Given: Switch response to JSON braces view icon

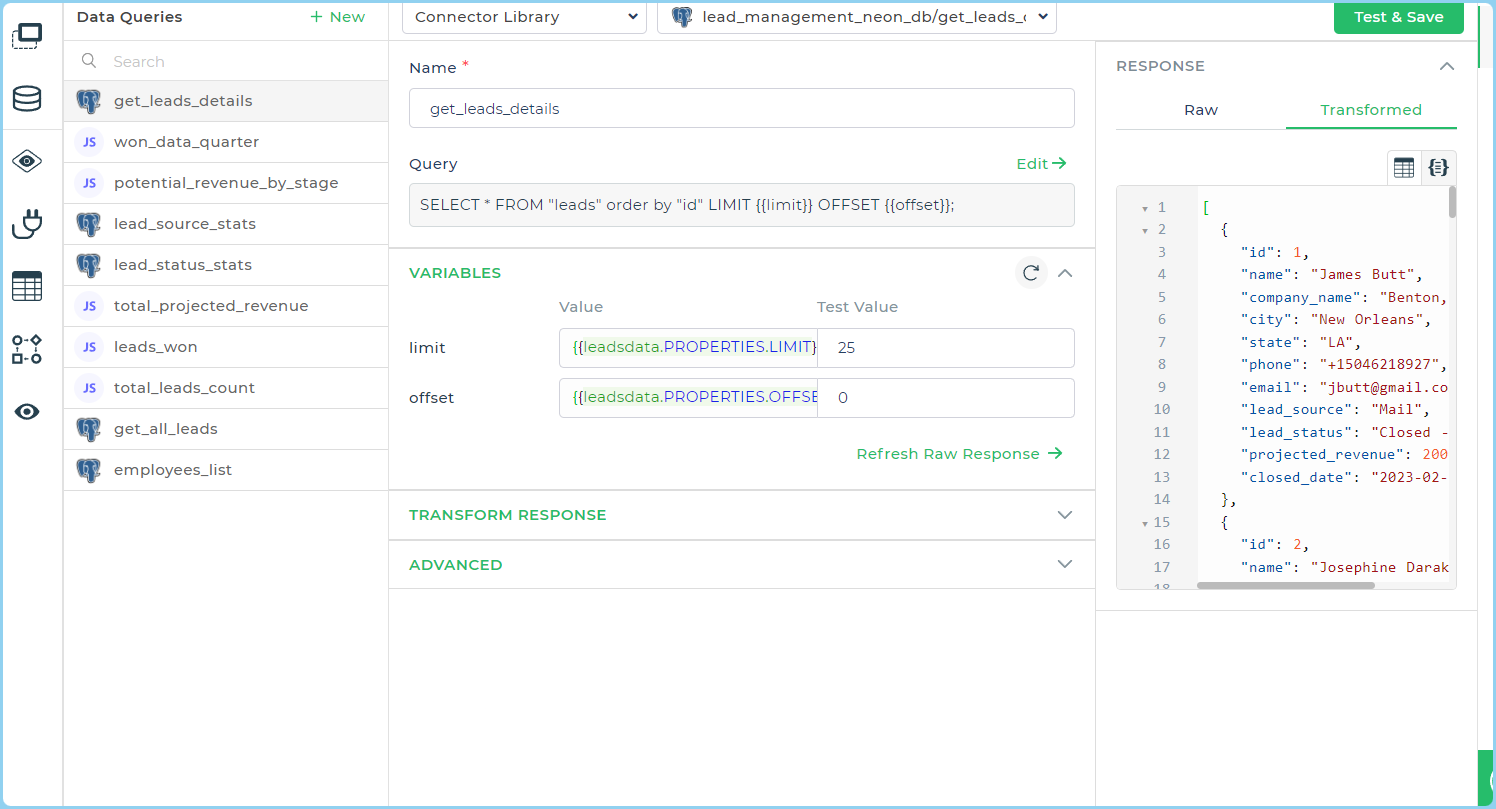Looking at the screenshot, I should (1439, 168).
